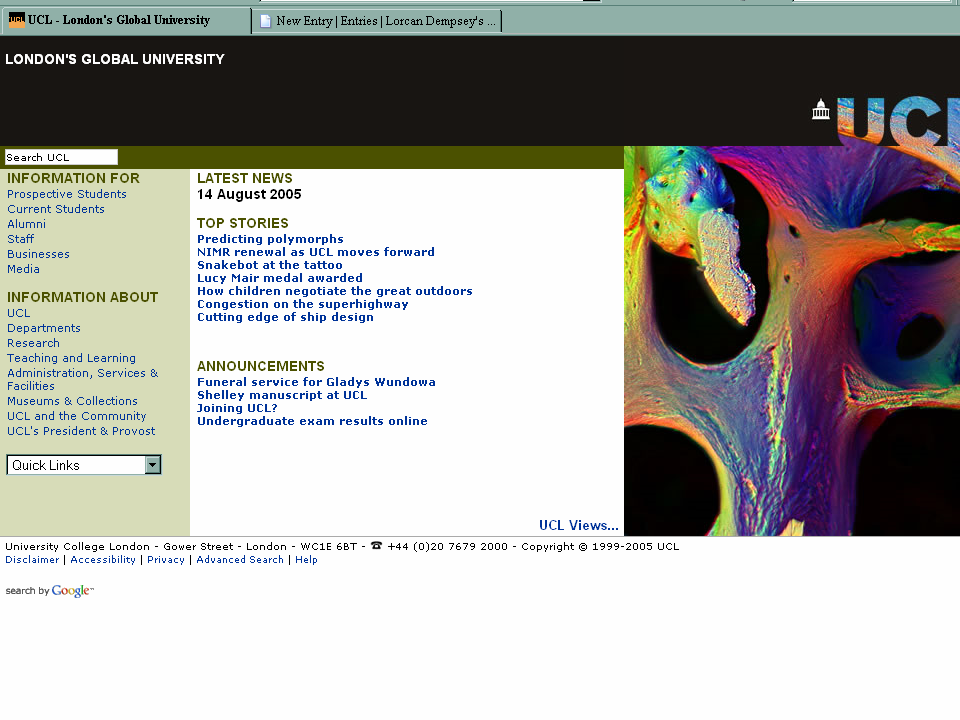
Task: Read the Snakebot at the tattoo story
Action: (269, 265)
